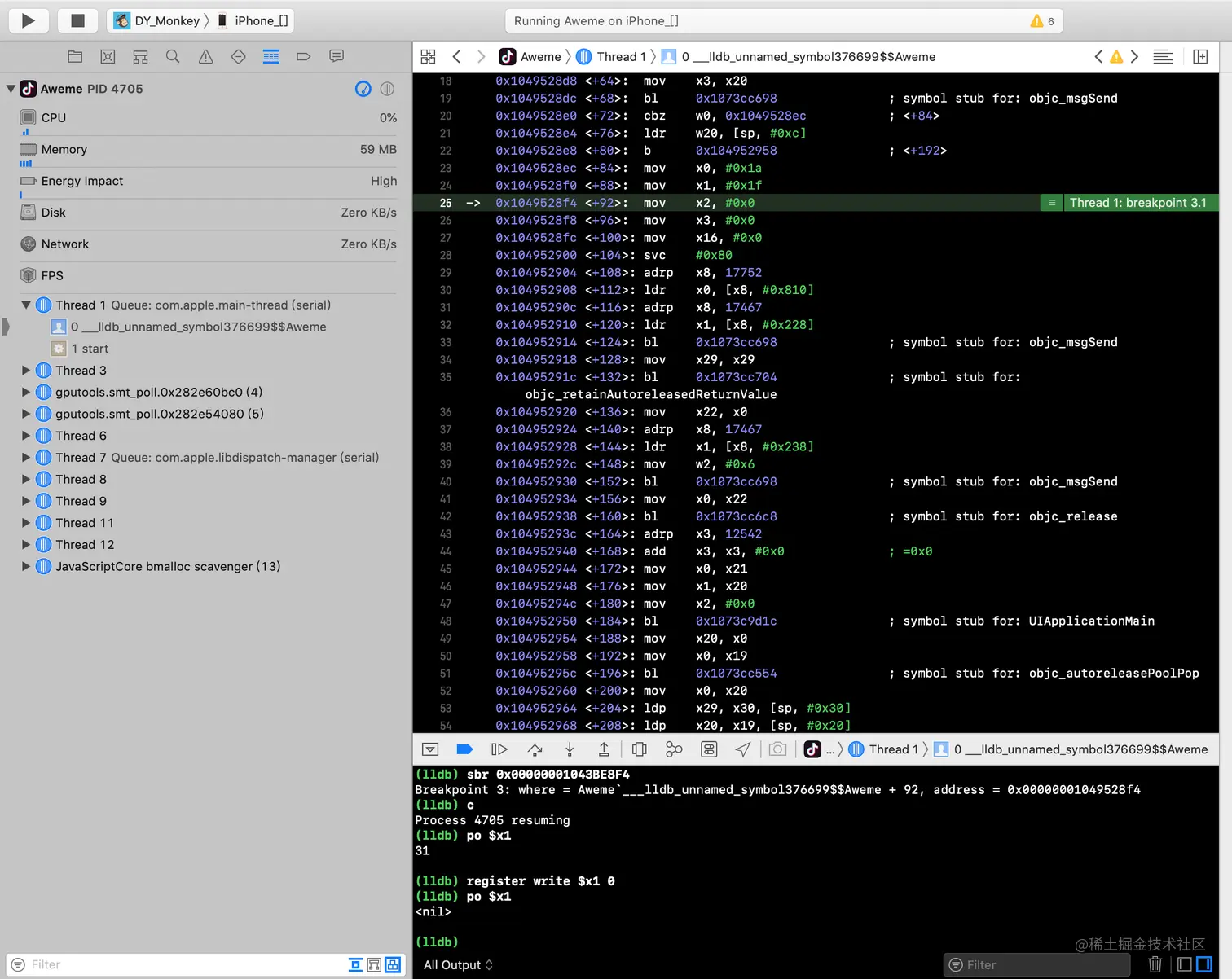This screenshot has height=979, width=1232.
Task: Step out of the current function
Action: (604, 749)
